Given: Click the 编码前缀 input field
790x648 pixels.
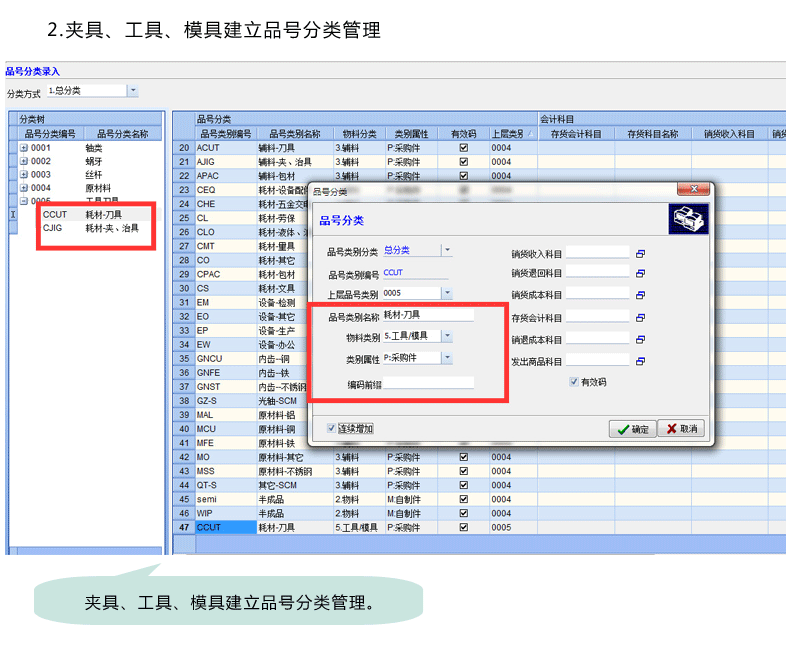Looking at the screenshot, I should (428, 383).
